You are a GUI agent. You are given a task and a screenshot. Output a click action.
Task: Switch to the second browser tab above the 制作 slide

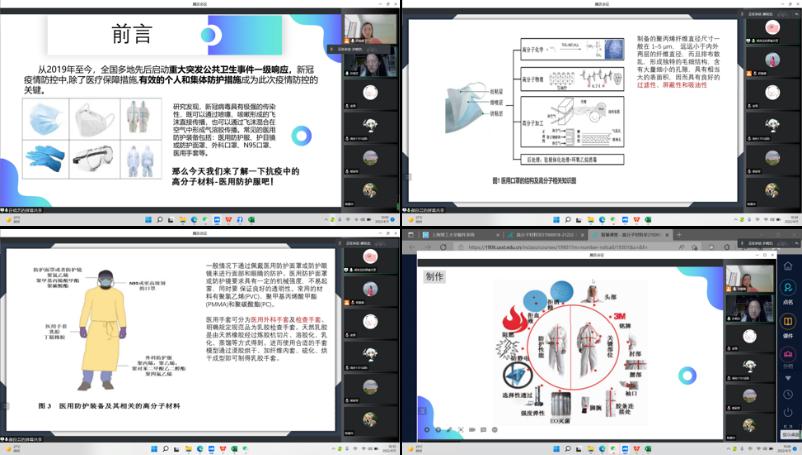[x=545, y=235]
